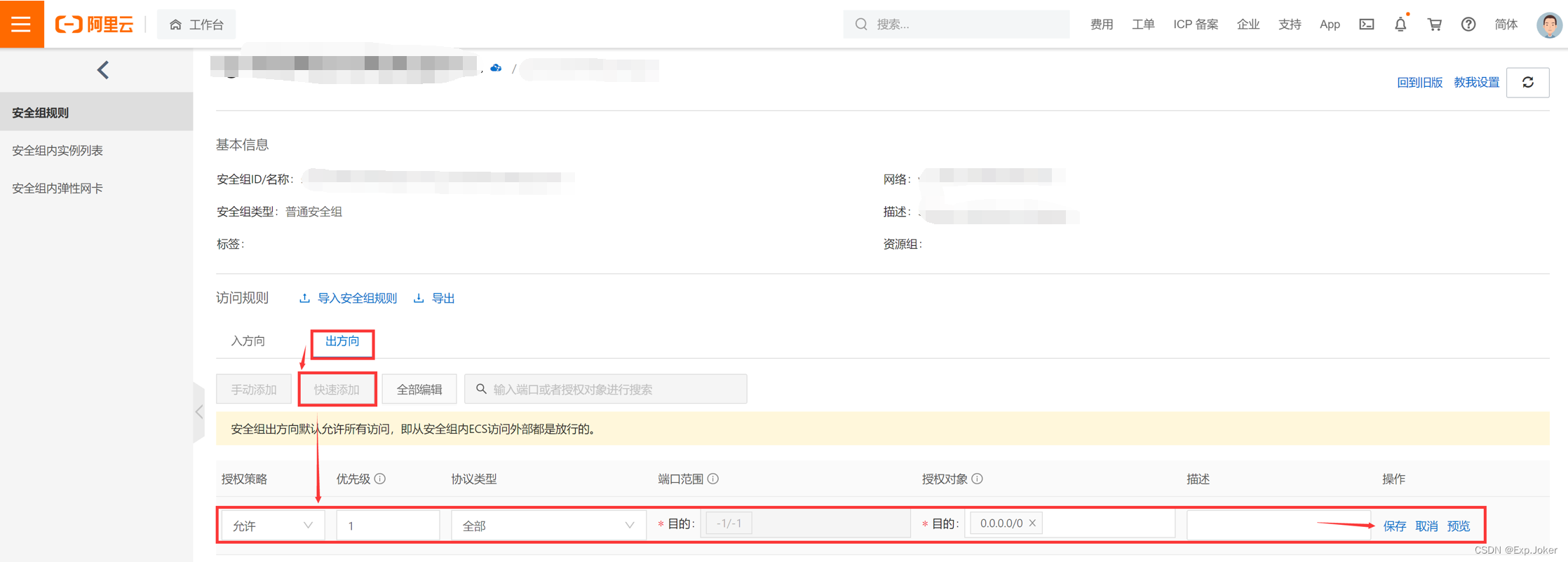Switch to the 入方向 tab
The image size is (1568, 562).
248,341
